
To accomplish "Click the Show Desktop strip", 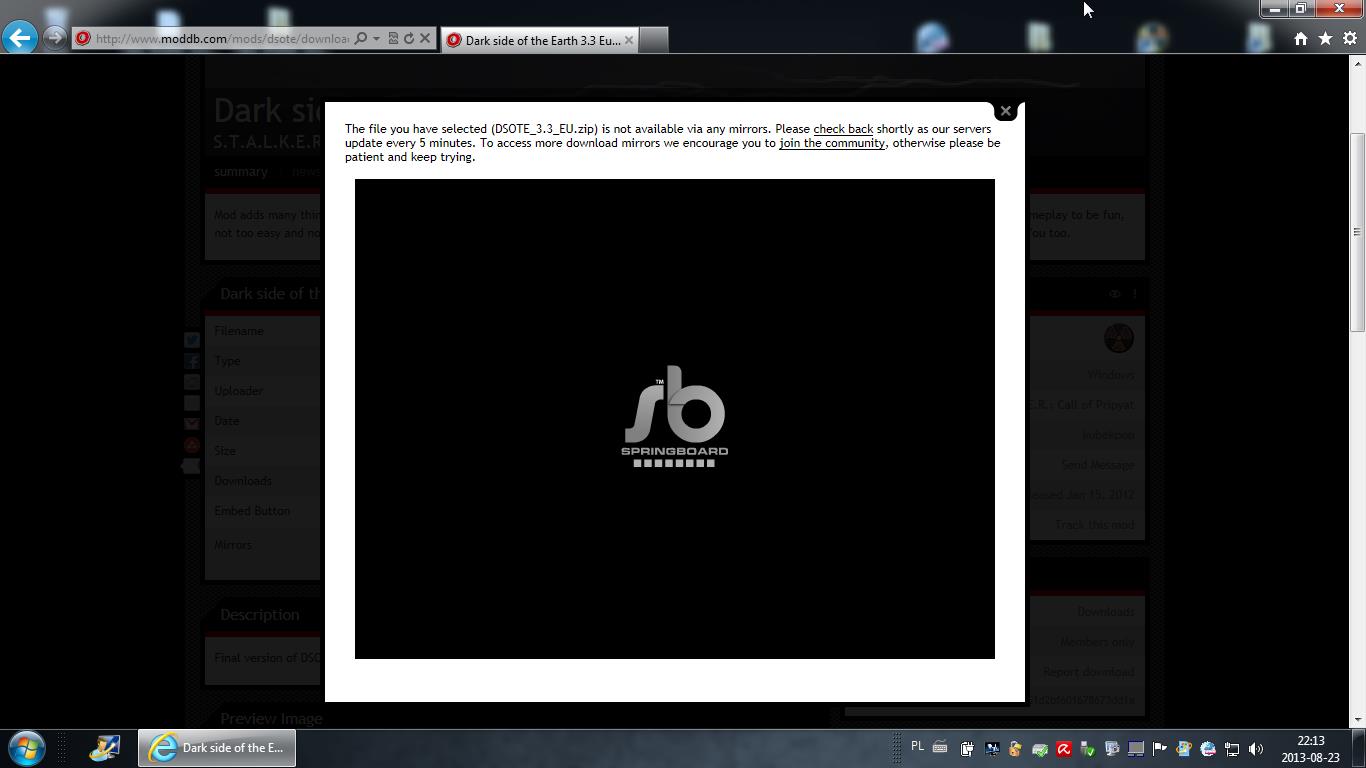I will pyautogui.click(x=1358, y=748).
